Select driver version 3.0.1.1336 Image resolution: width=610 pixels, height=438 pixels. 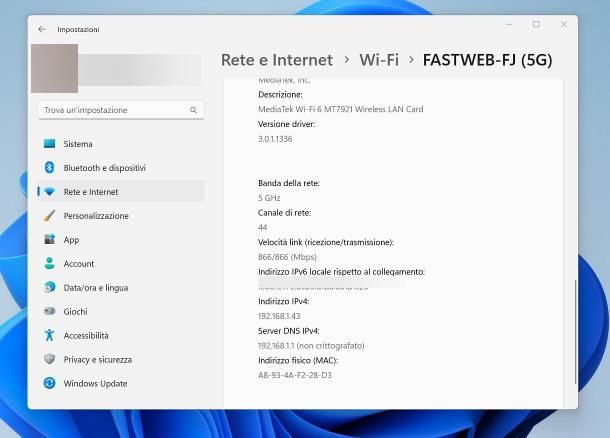pyautogui.click(x=275, y=139)
